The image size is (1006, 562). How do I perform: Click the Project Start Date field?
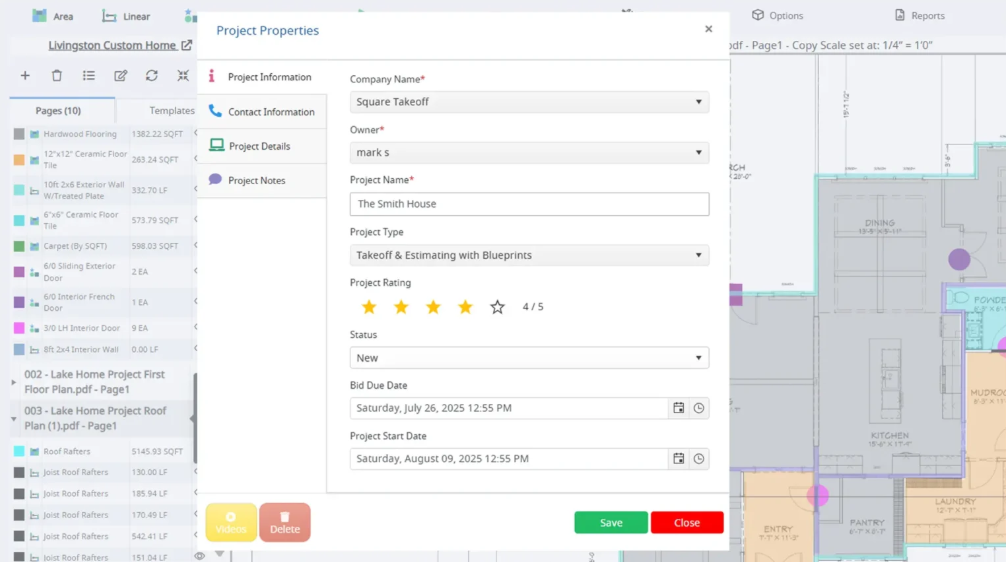[x=509, y=459]
